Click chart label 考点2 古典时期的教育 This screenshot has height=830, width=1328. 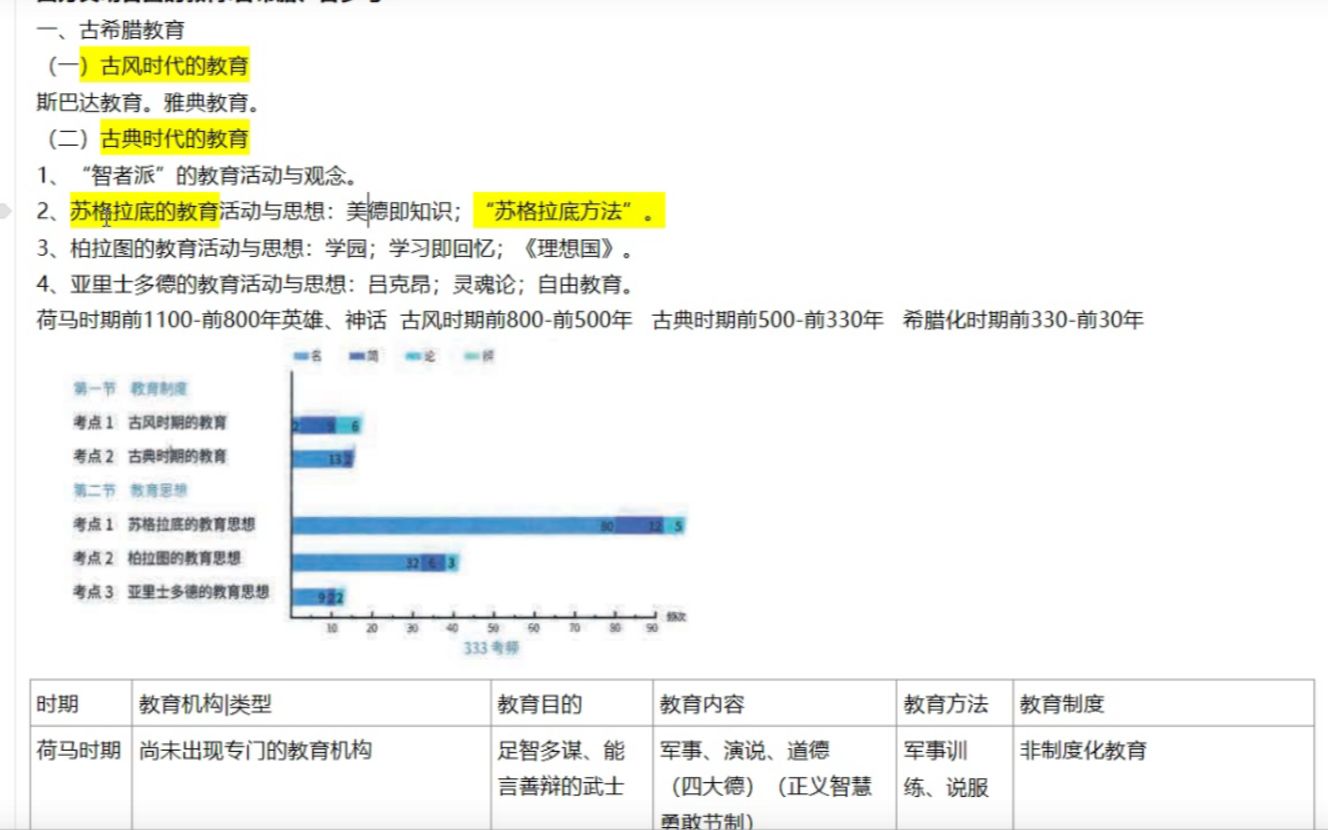click(150, 457)
